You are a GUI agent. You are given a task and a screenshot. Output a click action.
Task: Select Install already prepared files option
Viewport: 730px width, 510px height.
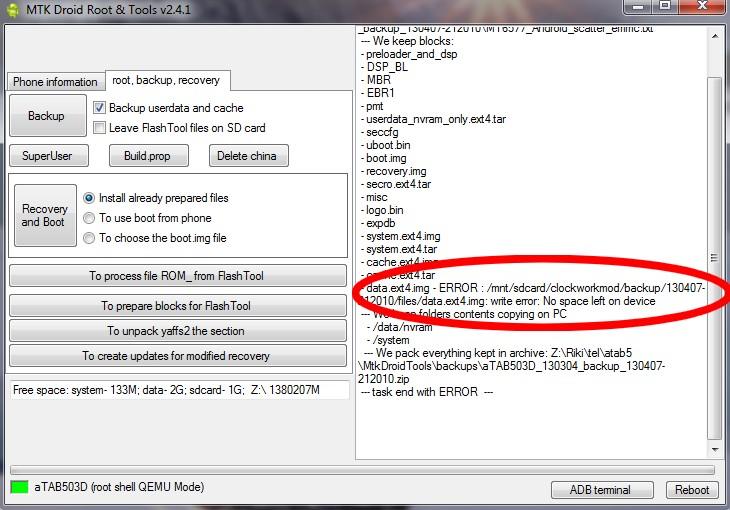click(89, 198)
